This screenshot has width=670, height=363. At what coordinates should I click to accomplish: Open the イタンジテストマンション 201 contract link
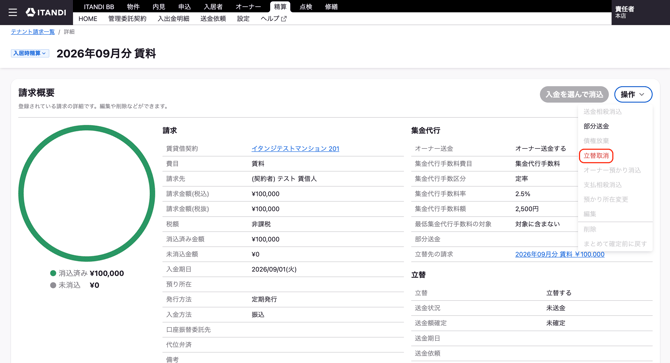tap(295, 149)
